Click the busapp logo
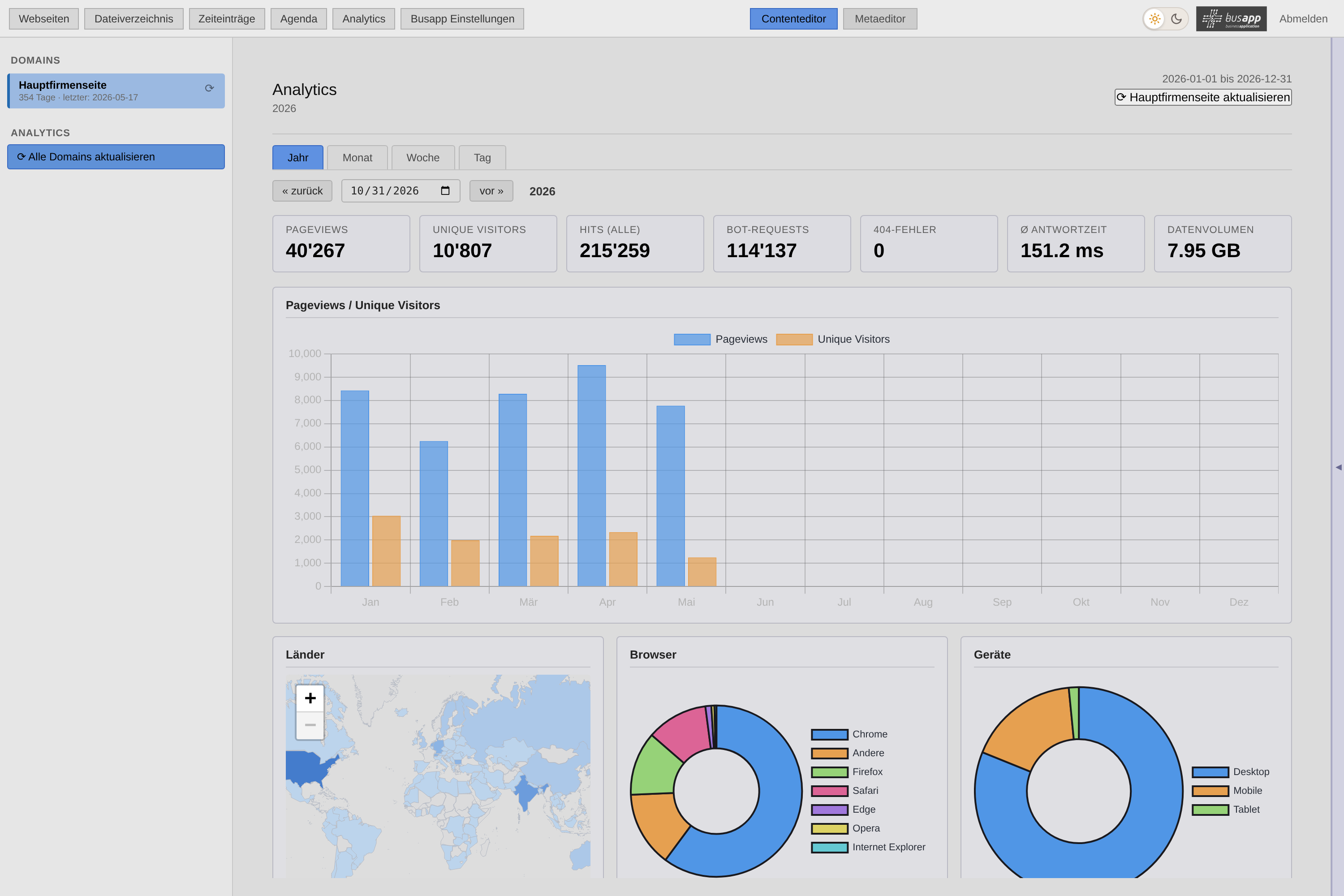Viewport: 1344px width, 896px height. (x=1231, y=19)
